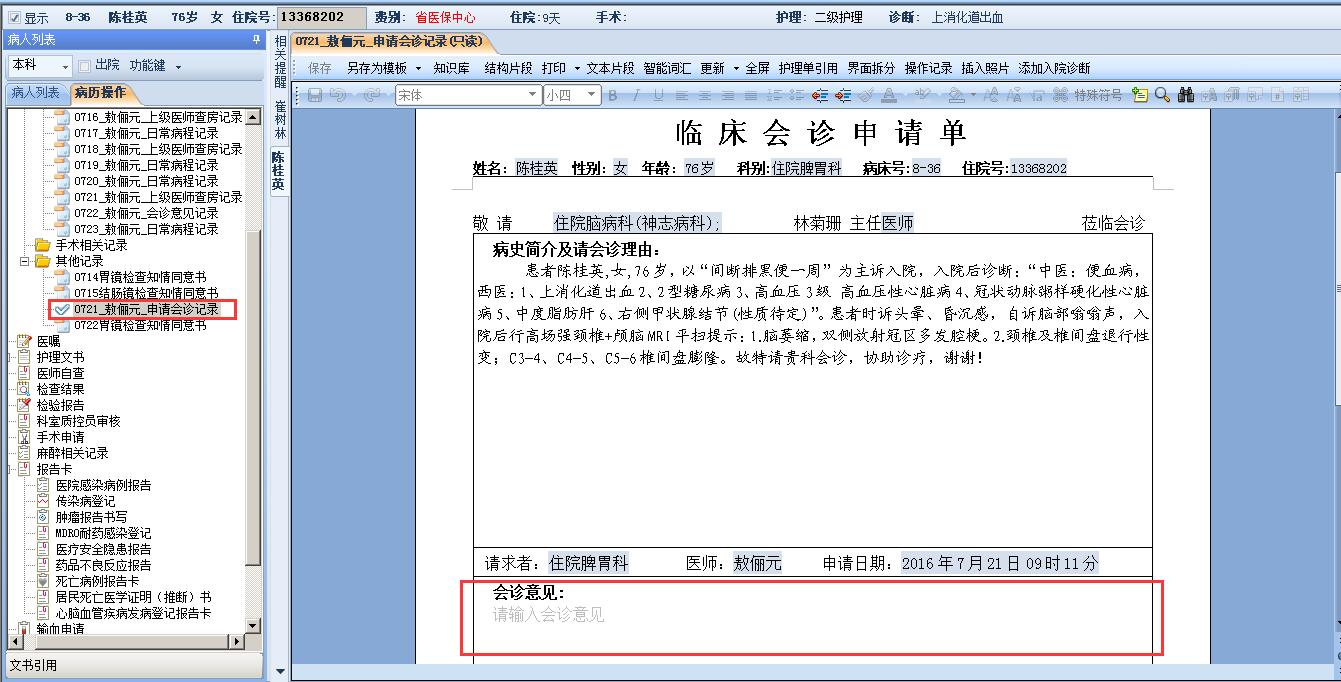Click the Save disk icon in formatting toolbar

pyautogui.click(x=315, y=95)
